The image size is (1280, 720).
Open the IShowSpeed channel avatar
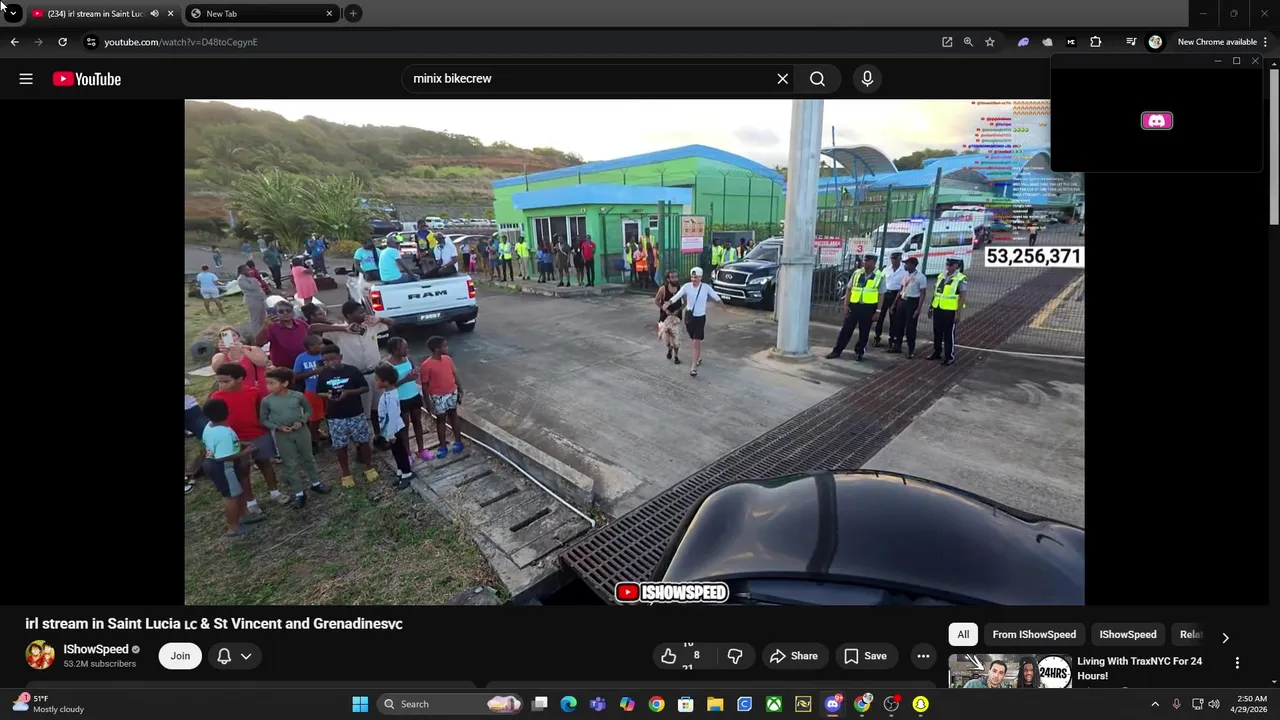40,655
